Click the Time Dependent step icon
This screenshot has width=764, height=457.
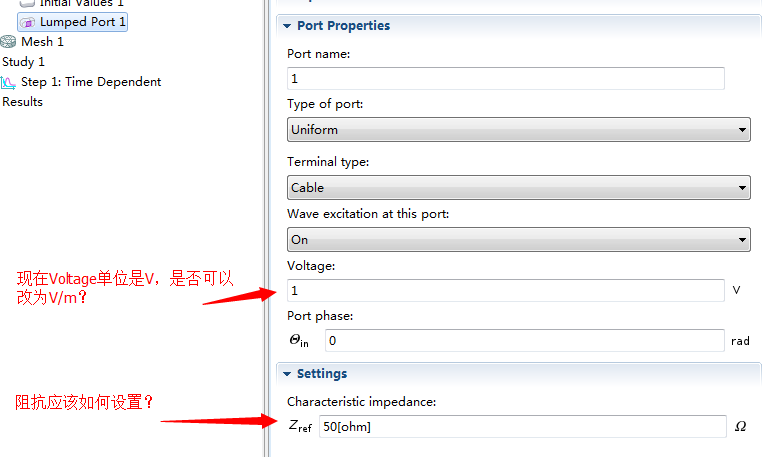(x=9, y=82)
